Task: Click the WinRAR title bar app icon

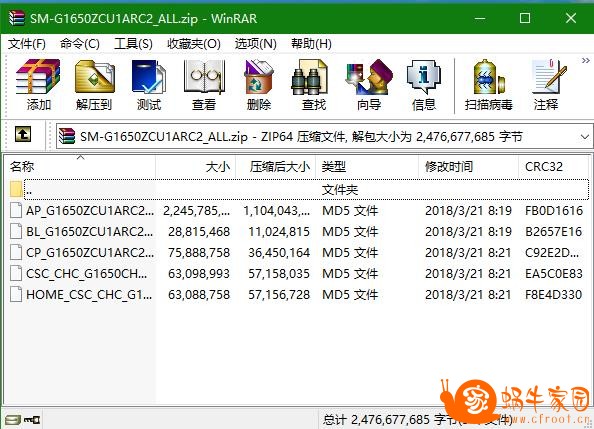Action: (x=17, y=18)
